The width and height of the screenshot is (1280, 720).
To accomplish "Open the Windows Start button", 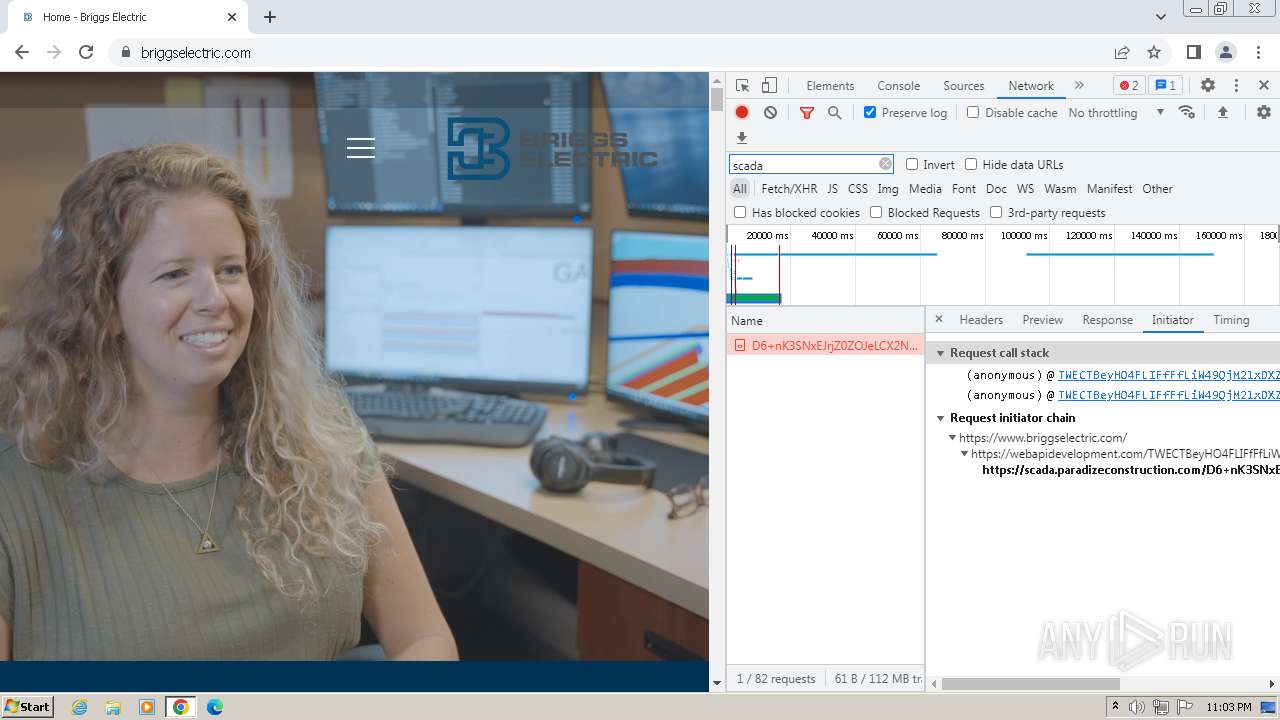I will 28,706.
